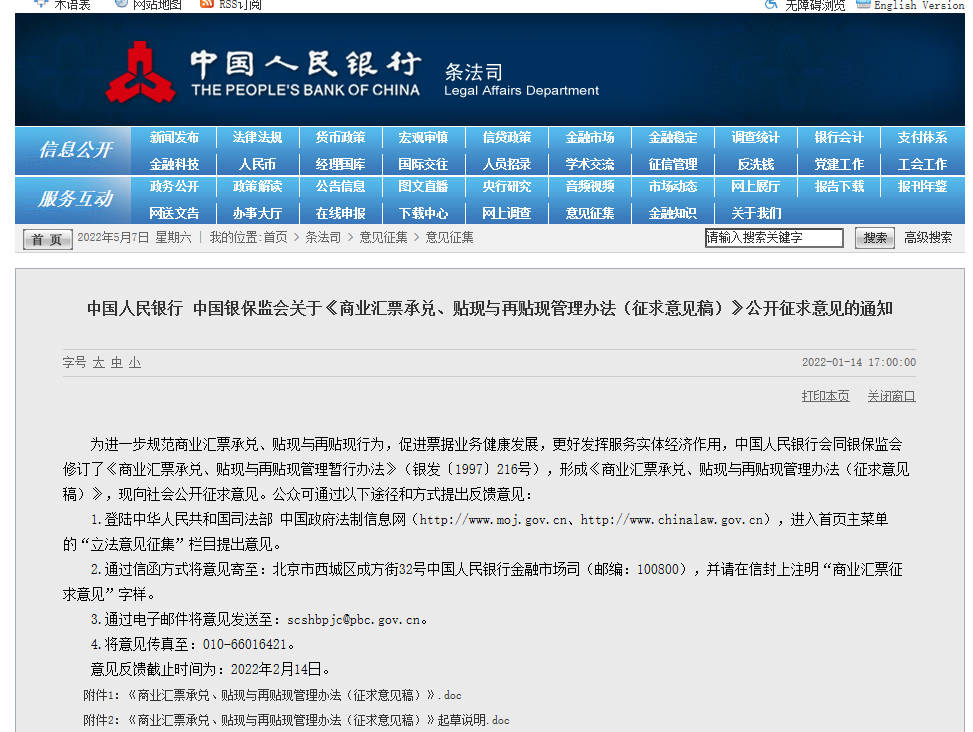Open 支付体系 menu item
This screenshot has height=732, width=973.
(922, 137)
